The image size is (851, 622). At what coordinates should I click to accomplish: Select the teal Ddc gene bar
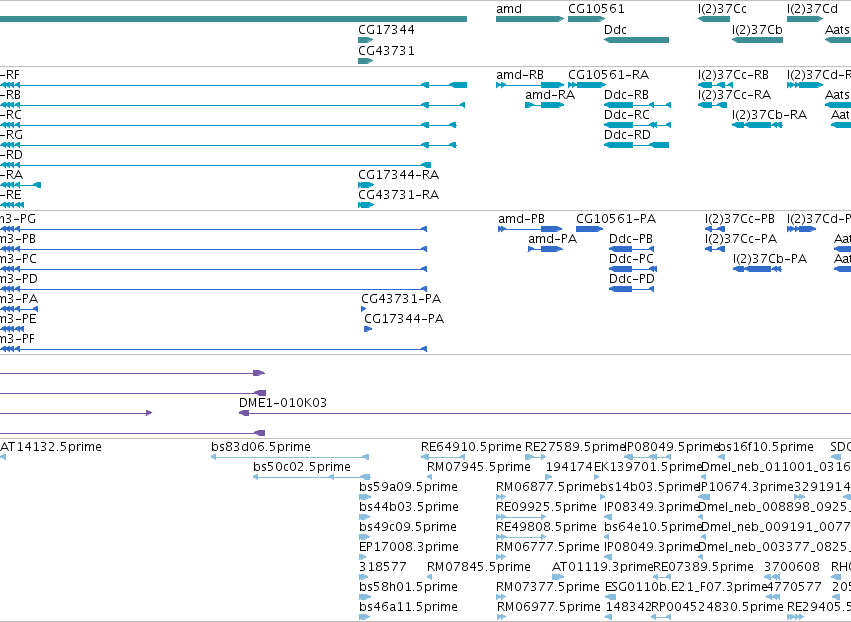[636, 40]
